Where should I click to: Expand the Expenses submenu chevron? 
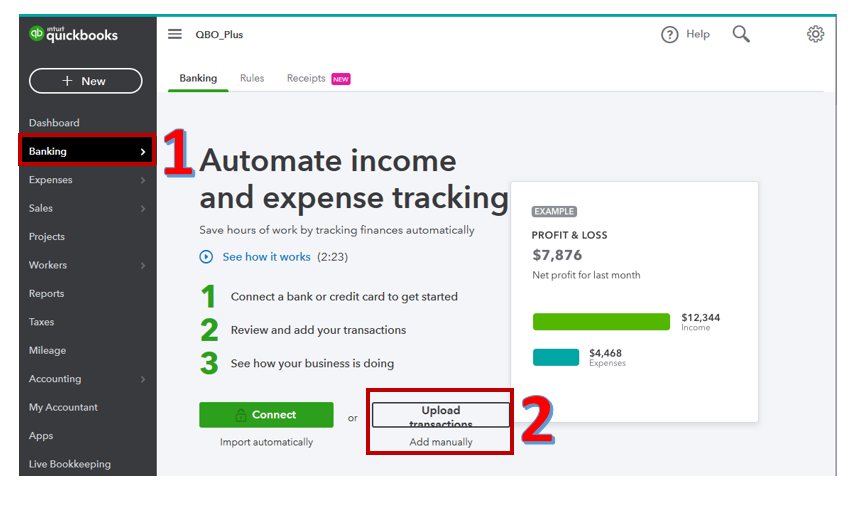tap(143, 180)
